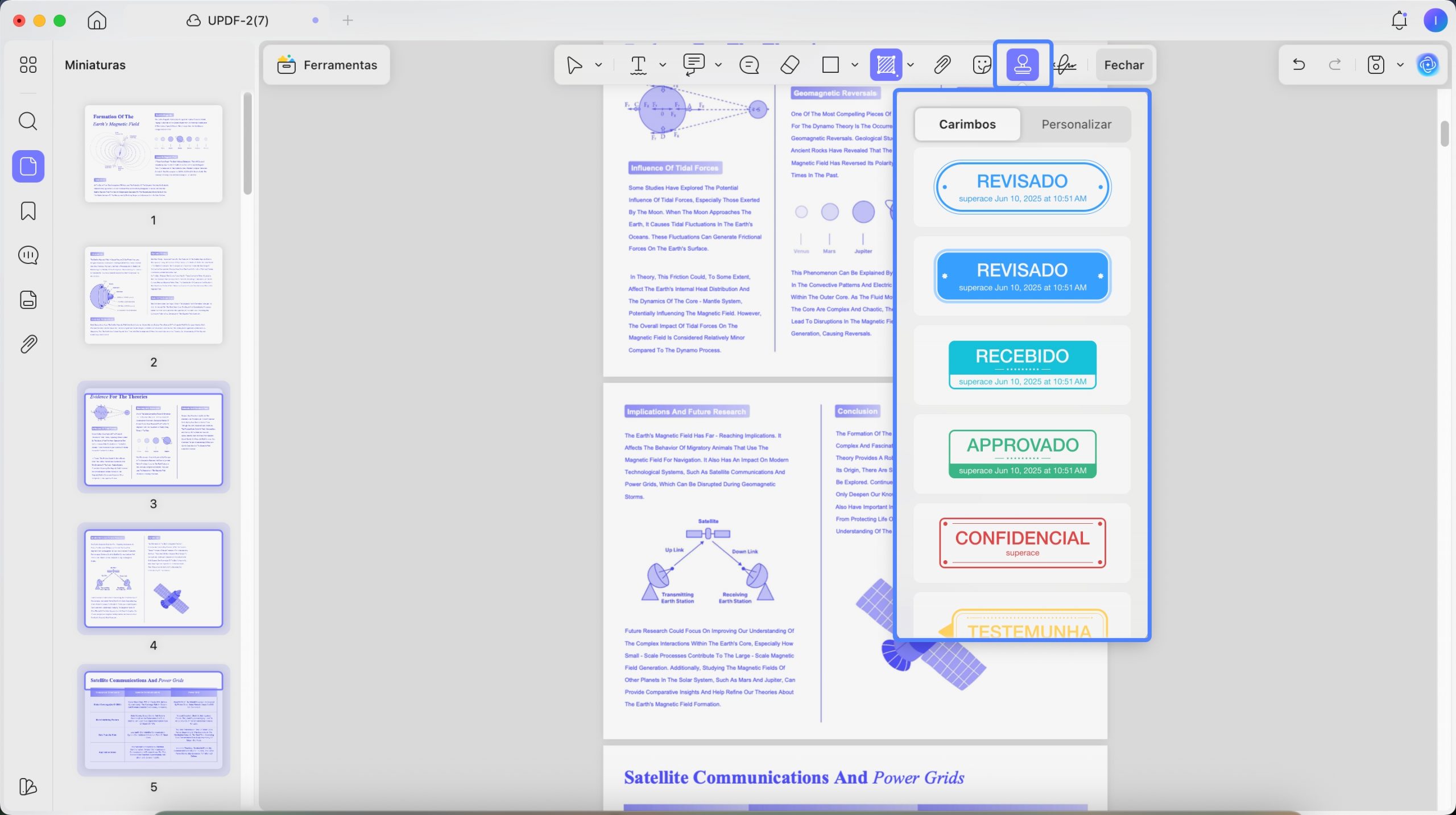
Task: Switch to the Personalizar tab
Action: (x=1076, y=124)
